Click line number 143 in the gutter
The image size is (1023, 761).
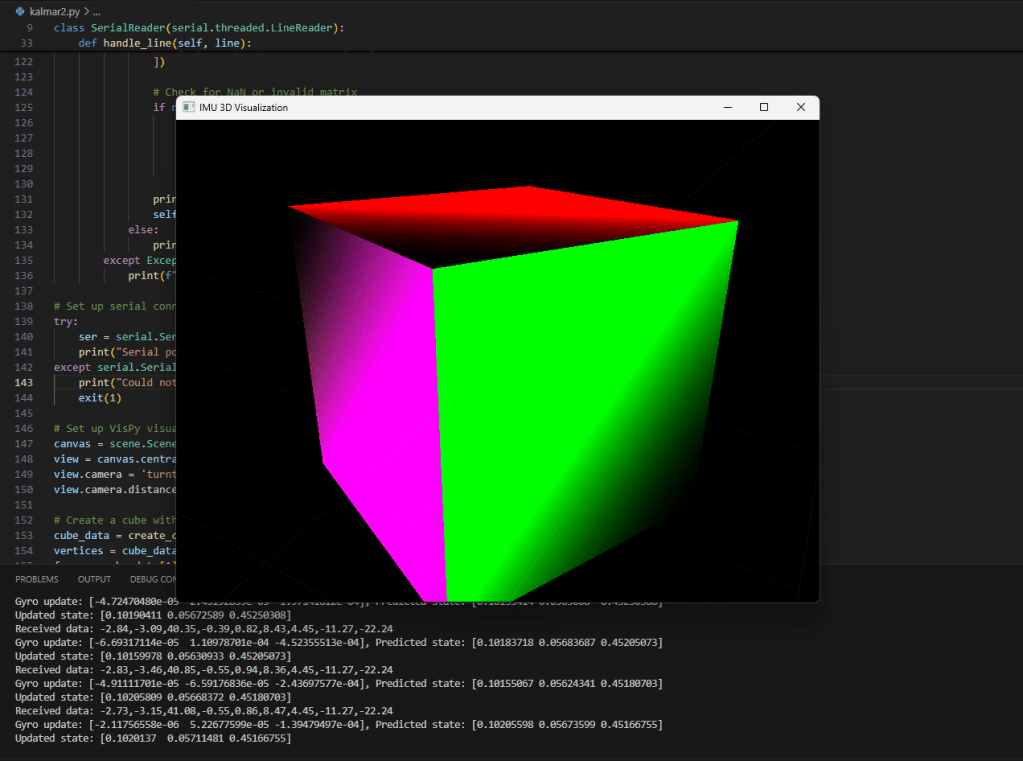click(x=26, y=383)
